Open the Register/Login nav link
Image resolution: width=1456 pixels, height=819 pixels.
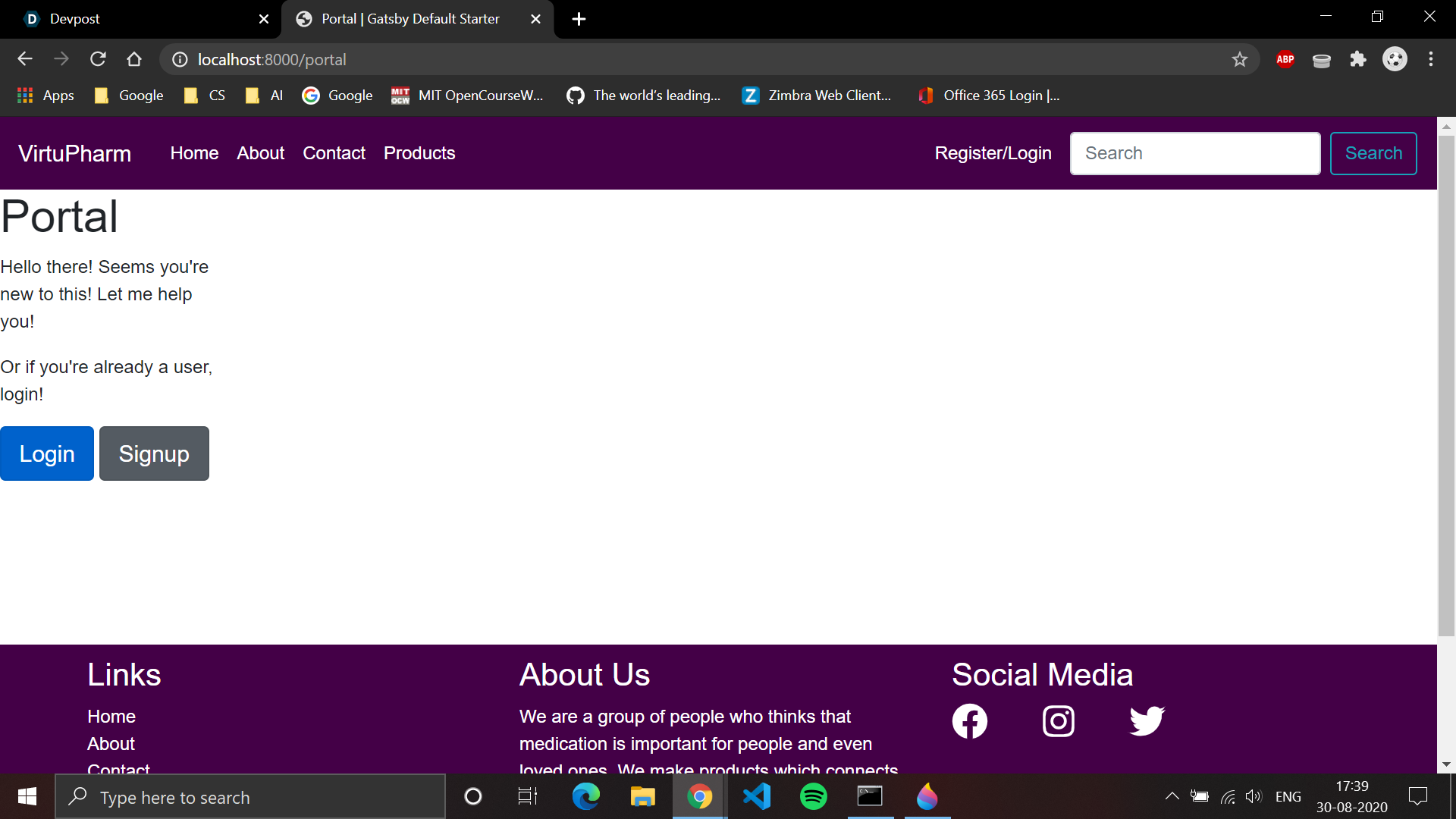tap(993, 153)
